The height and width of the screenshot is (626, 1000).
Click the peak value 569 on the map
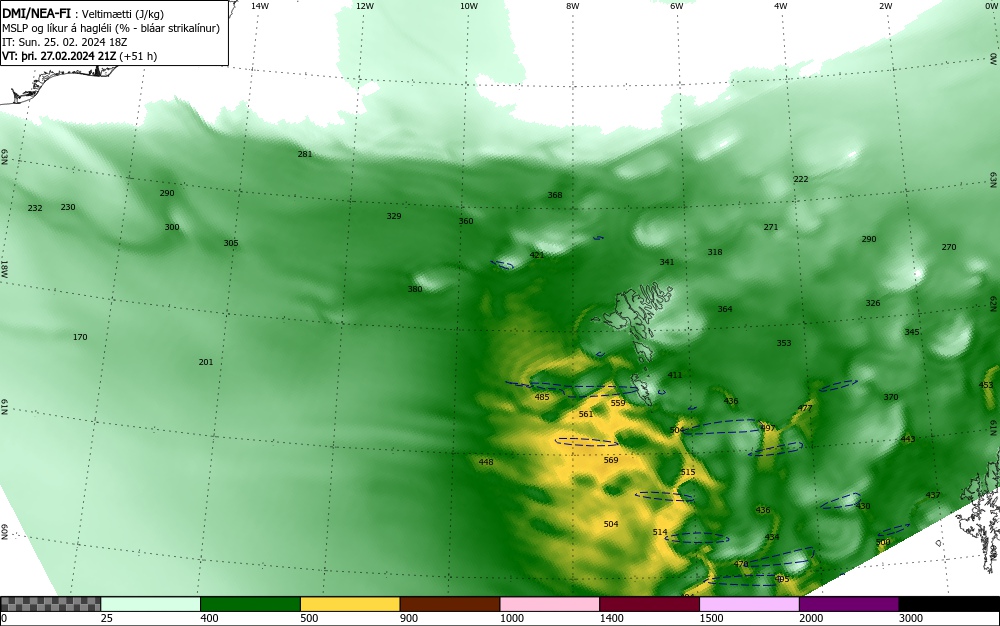[x=611, y=460]
